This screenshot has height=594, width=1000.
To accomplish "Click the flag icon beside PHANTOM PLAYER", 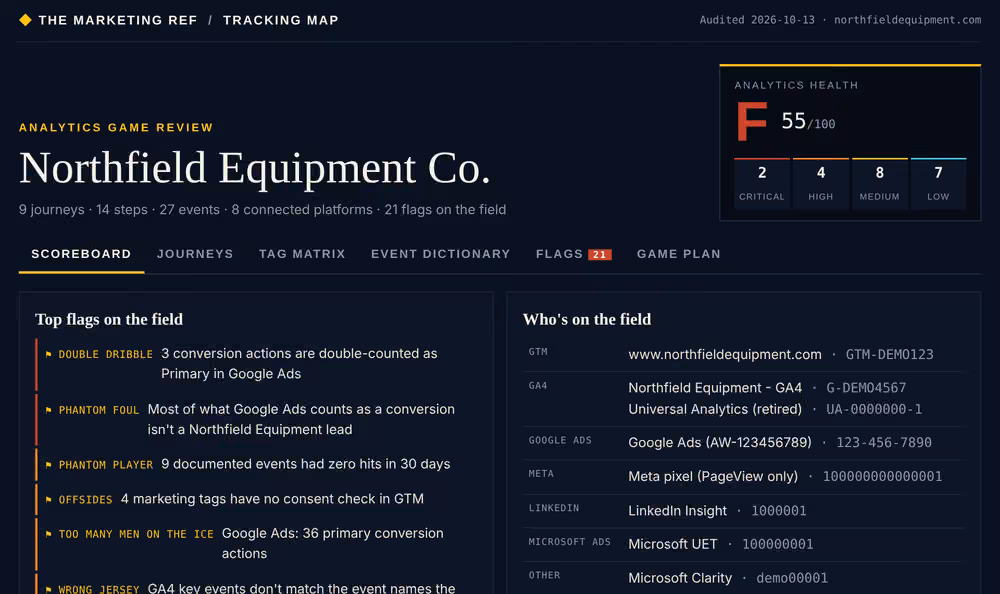I will (x=48, y=464).
